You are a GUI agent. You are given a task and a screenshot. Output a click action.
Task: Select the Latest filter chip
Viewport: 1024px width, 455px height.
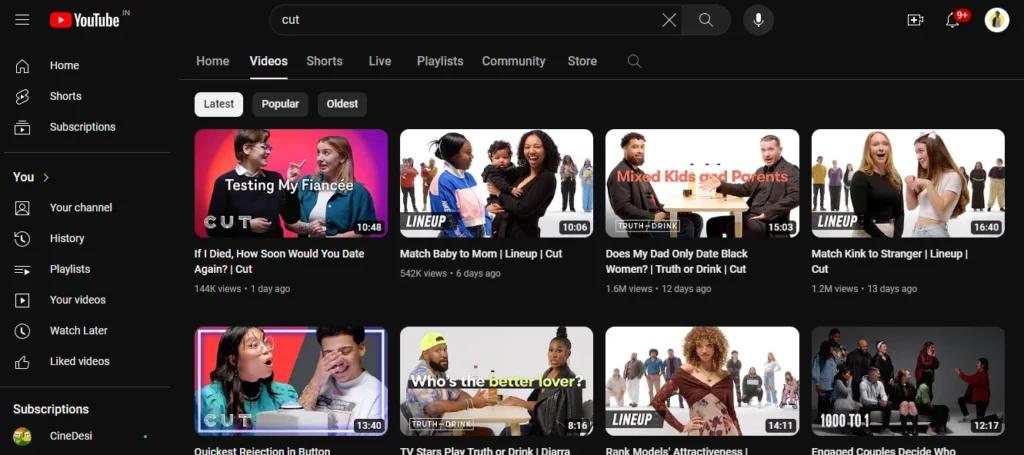point(219,104)
